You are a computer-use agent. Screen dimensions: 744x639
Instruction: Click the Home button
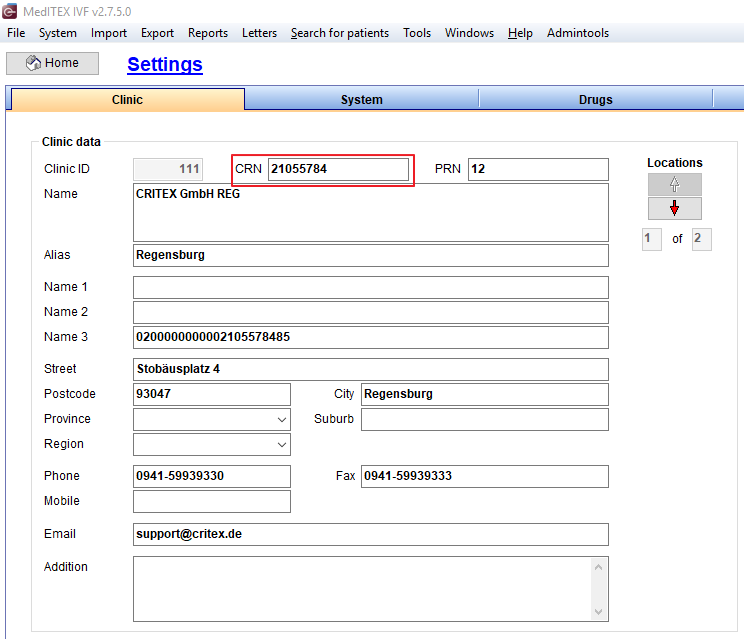pyautogui.click(x=52, y=63)
